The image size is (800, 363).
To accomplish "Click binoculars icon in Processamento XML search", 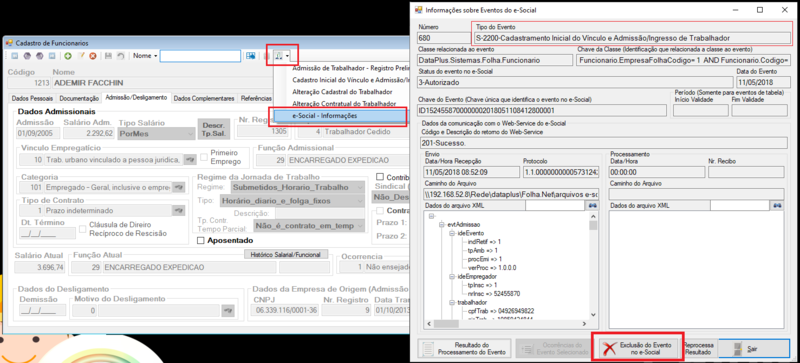I will coord(778,205).
